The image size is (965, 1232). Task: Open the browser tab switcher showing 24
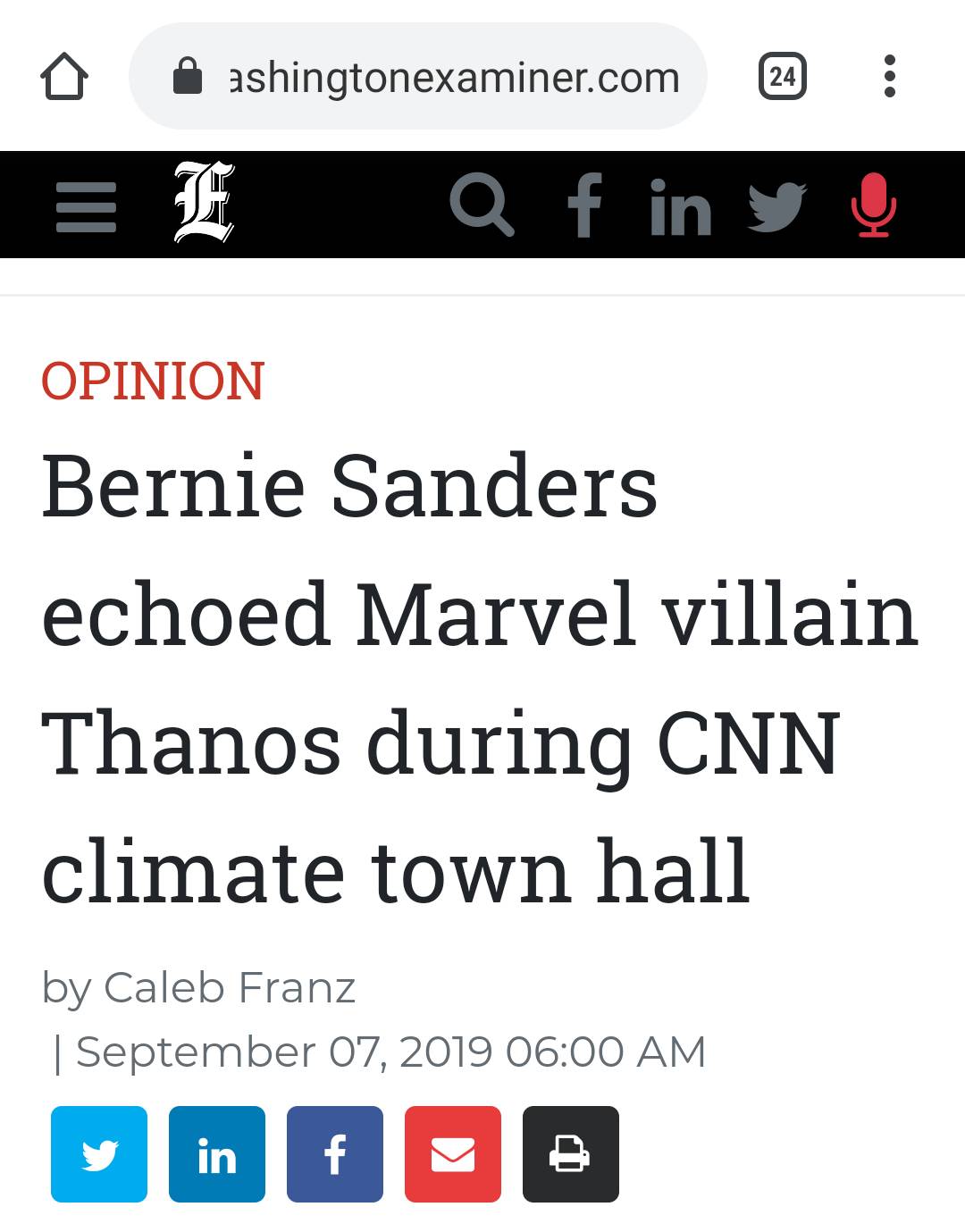(782, 76)
